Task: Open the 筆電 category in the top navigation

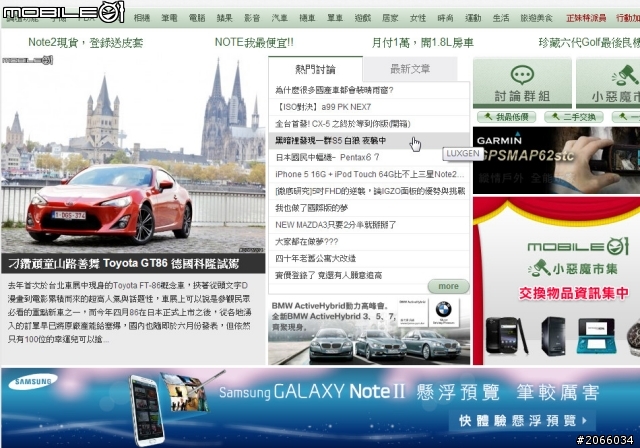Action: point(169,18)
